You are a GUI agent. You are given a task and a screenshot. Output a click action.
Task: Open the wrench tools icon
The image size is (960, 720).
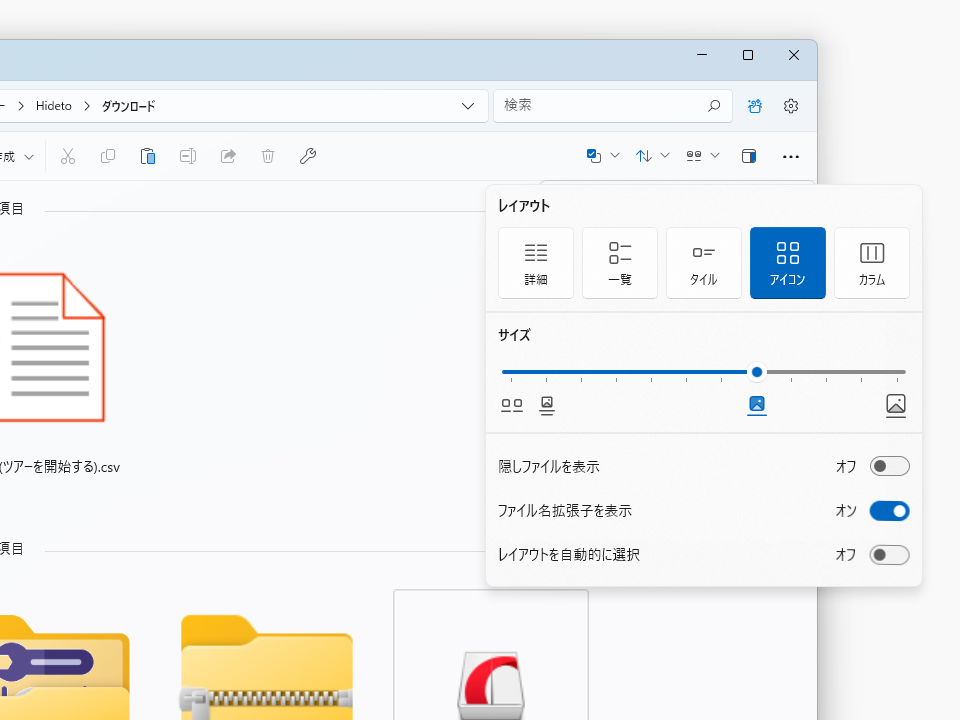(307, 156)
